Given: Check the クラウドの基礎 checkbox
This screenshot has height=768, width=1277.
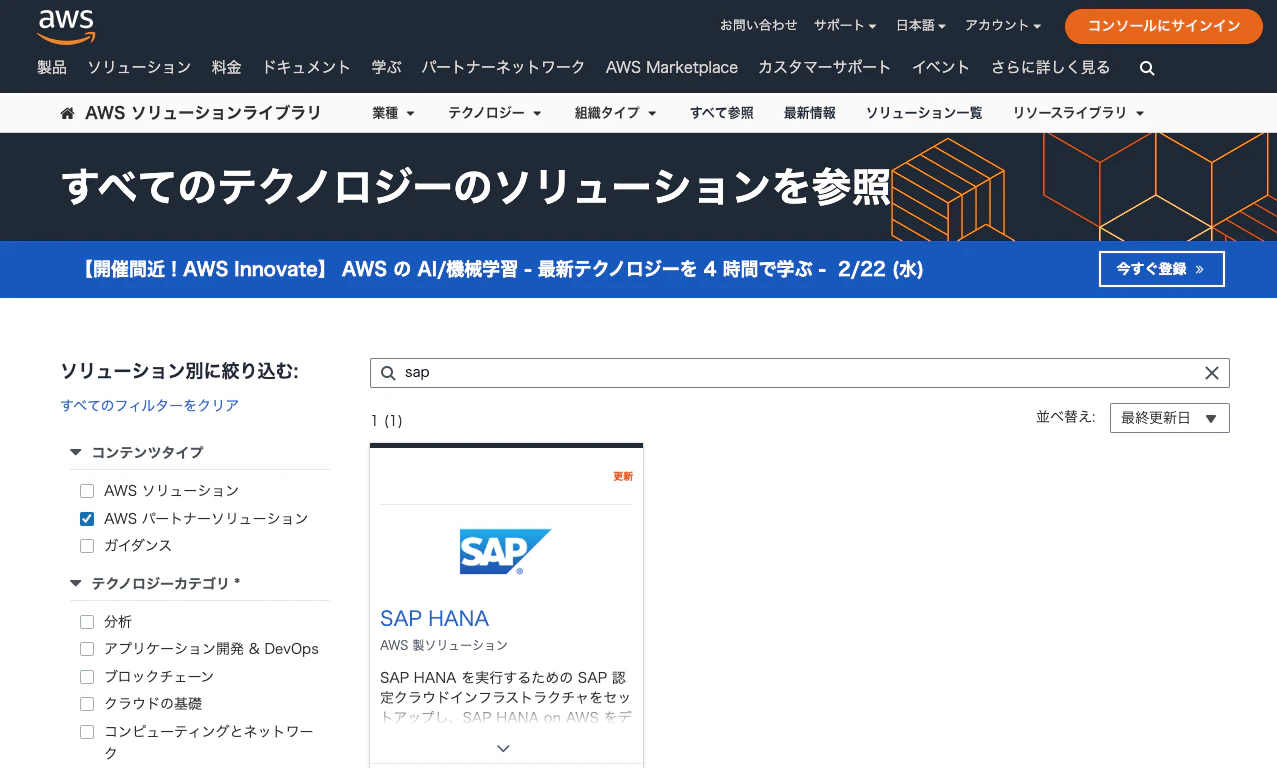Looking at the screenshot, I should point(87,704).
